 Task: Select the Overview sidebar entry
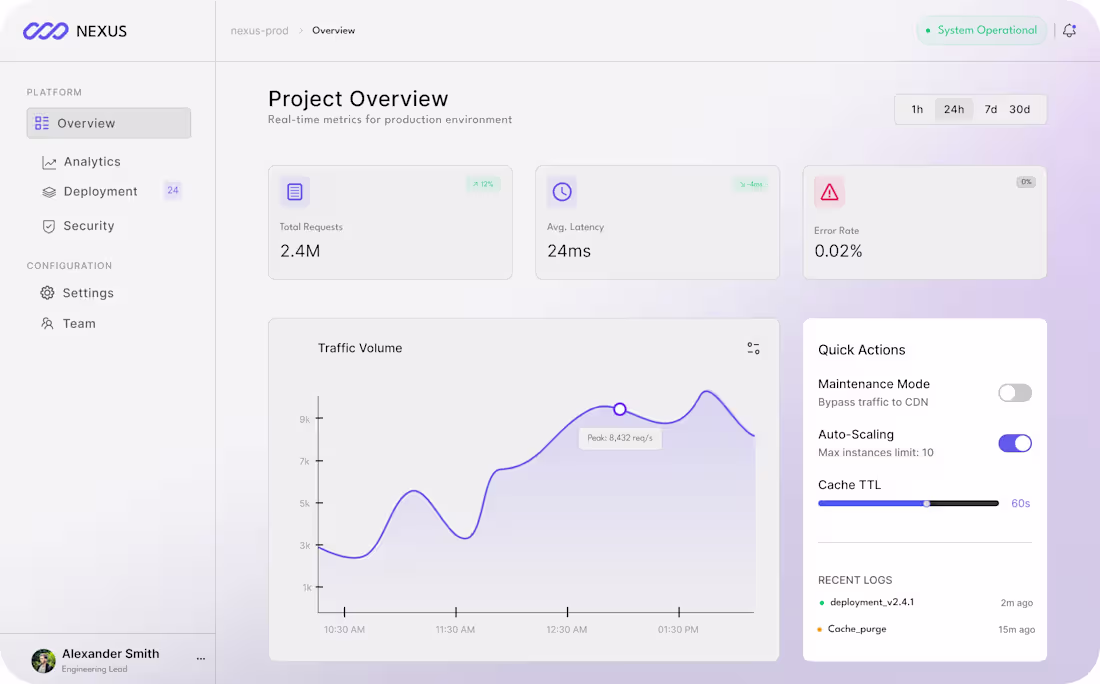coord(108,122)
